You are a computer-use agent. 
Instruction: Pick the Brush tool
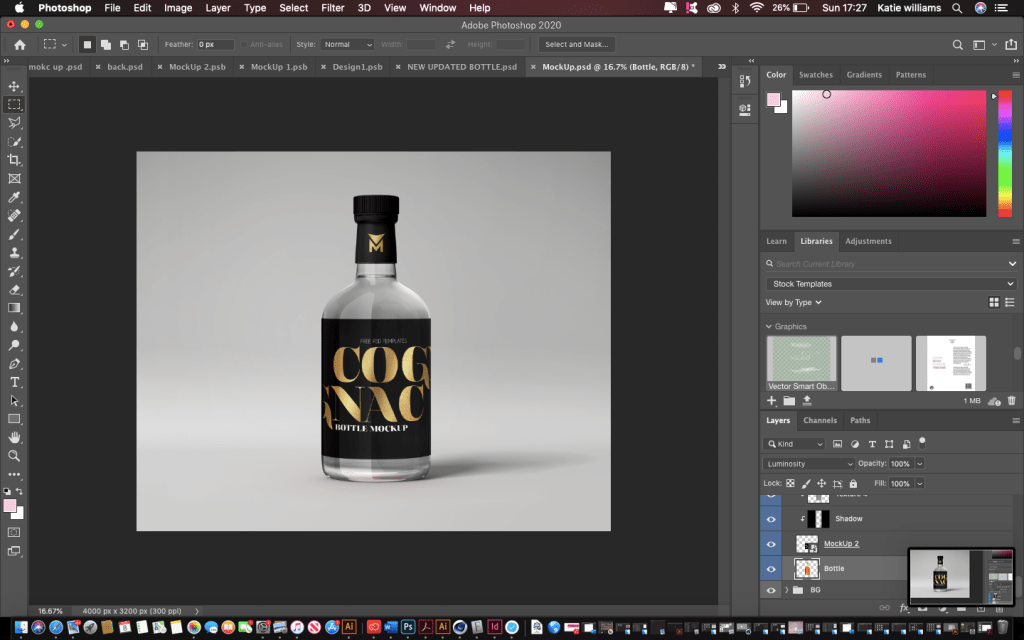click(14, 234)
